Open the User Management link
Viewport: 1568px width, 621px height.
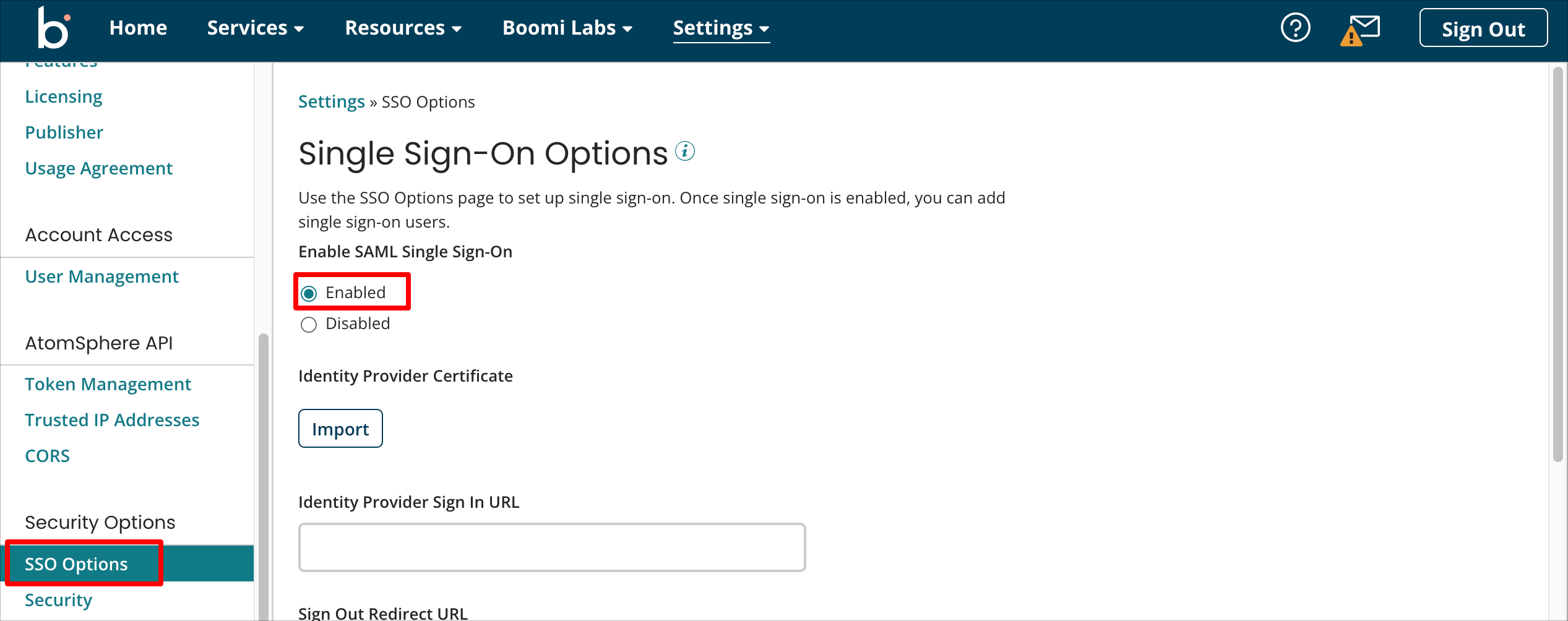101,276
